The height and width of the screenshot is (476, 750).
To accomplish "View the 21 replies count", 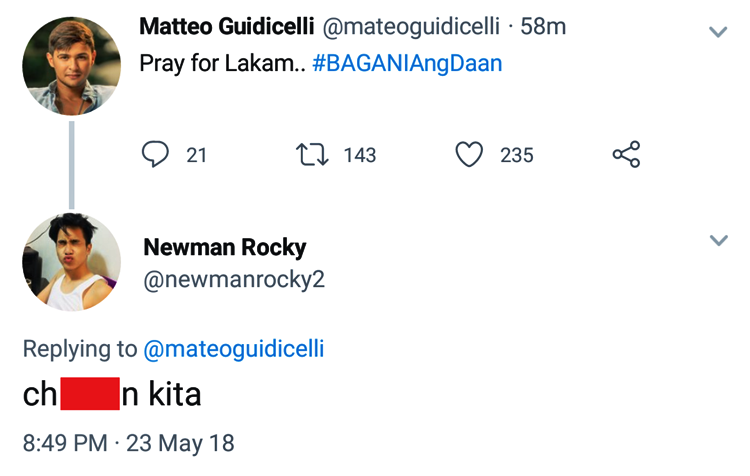I will tap(196, 155).
